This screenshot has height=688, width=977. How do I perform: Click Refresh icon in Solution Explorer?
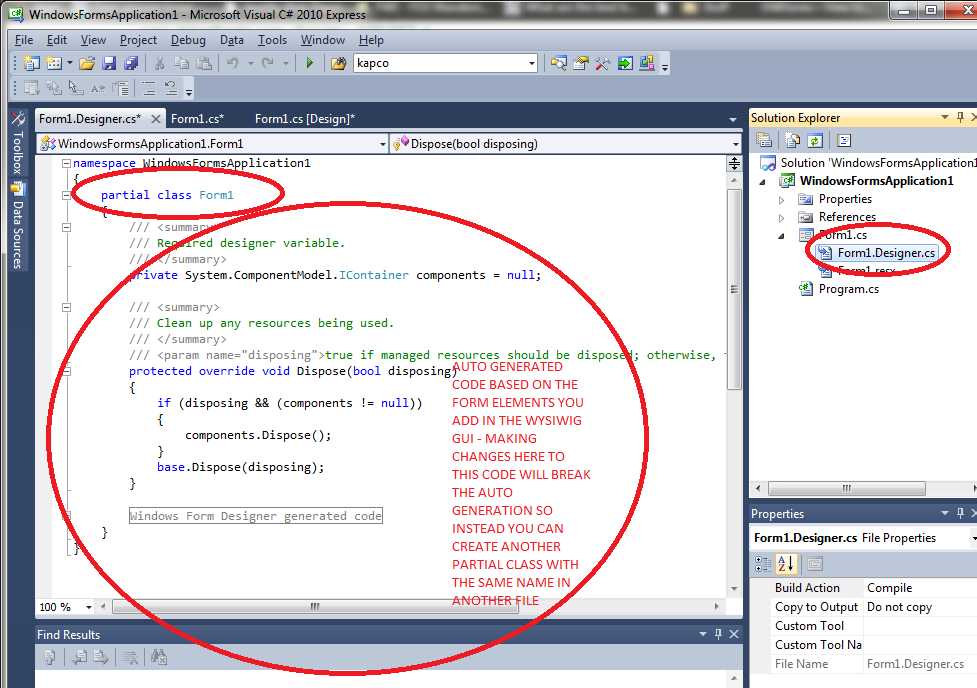[x=815, y=141]
